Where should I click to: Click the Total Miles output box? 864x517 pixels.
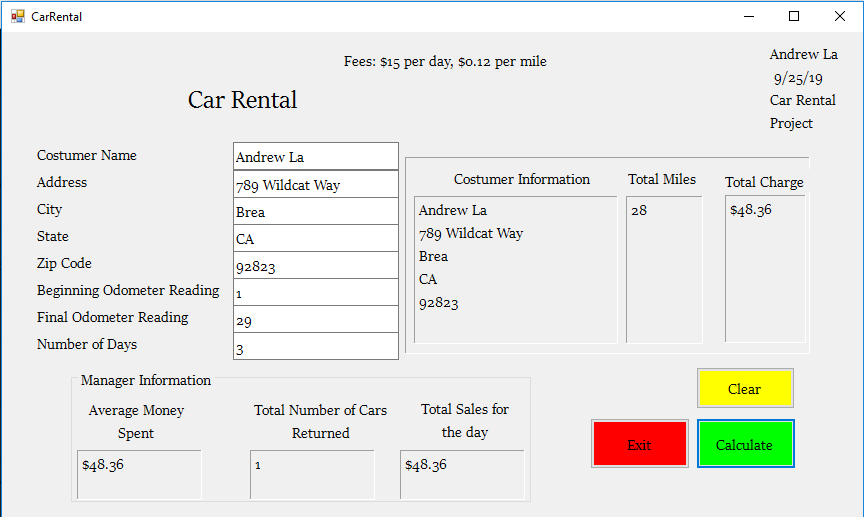click(x=664, y=269)
